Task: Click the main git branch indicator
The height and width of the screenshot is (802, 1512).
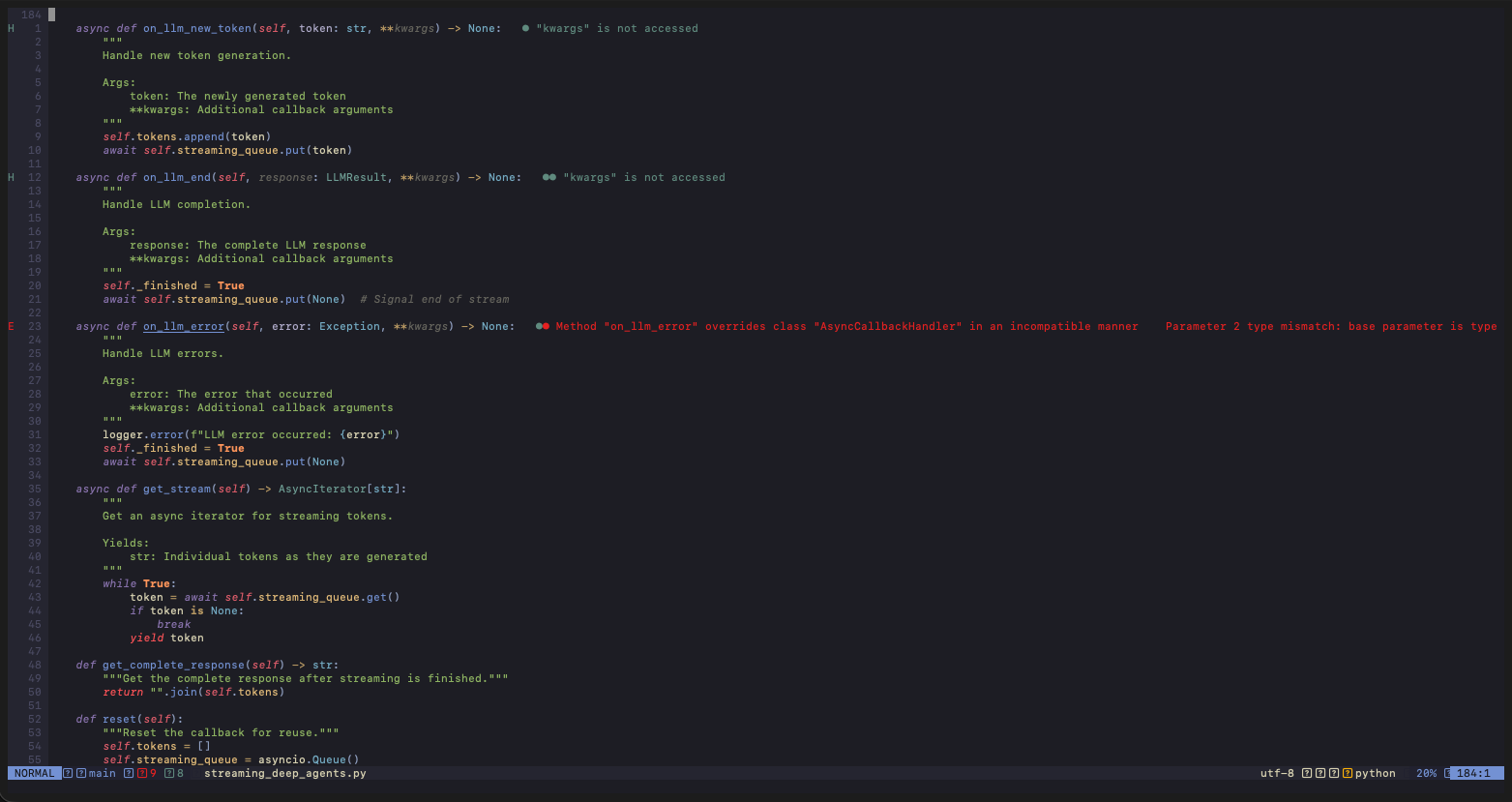Action: [x=102, y=774]
